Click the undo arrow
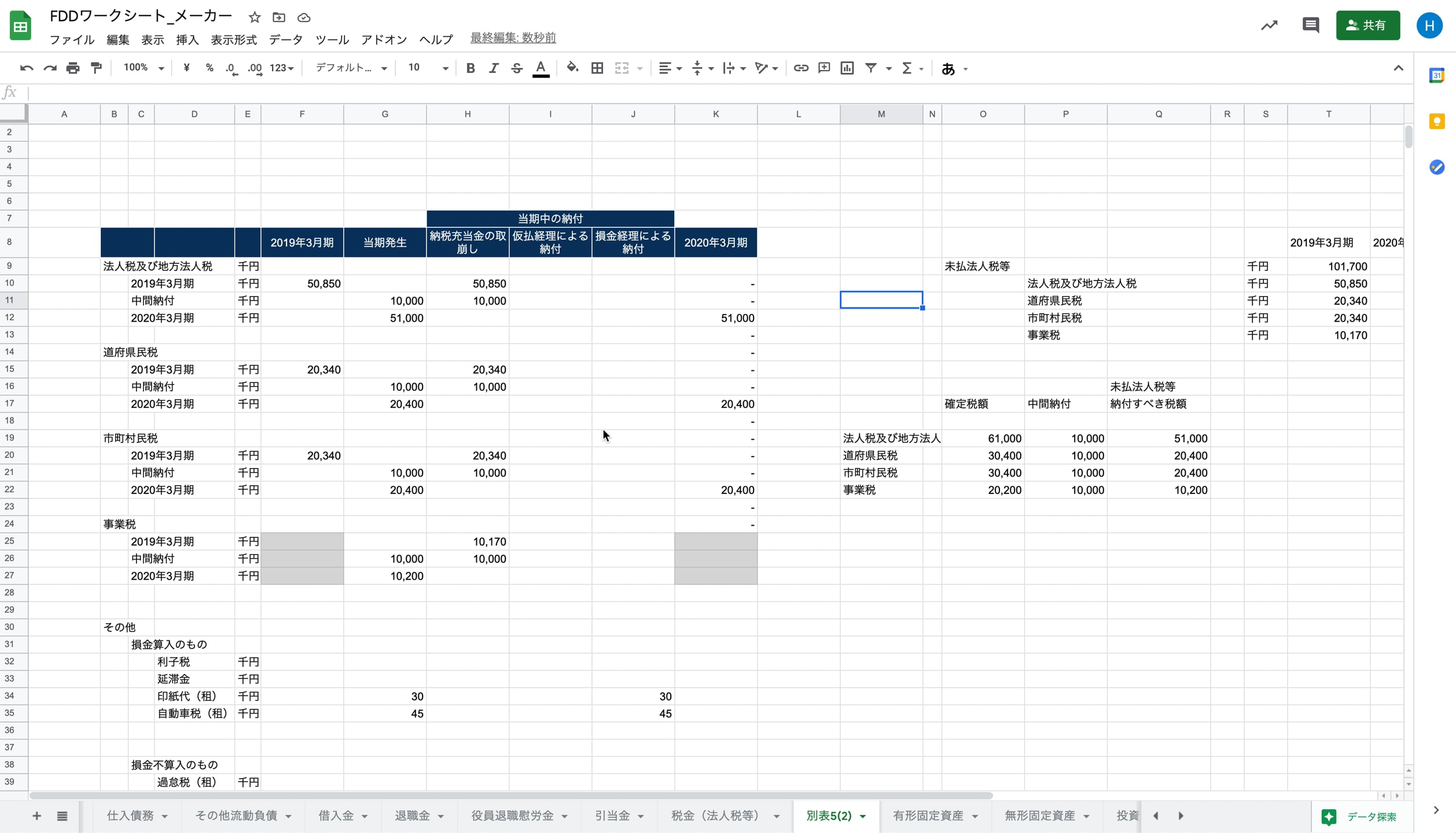 (x=26, y=68)
